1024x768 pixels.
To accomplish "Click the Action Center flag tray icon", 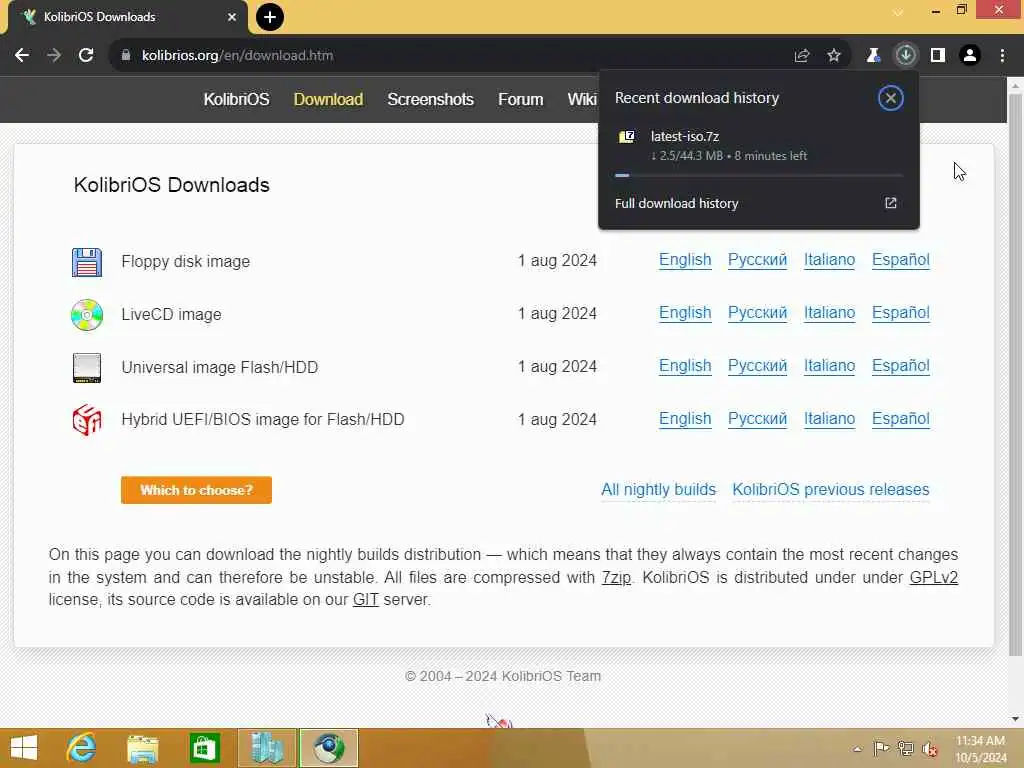I will click(881, 748).
